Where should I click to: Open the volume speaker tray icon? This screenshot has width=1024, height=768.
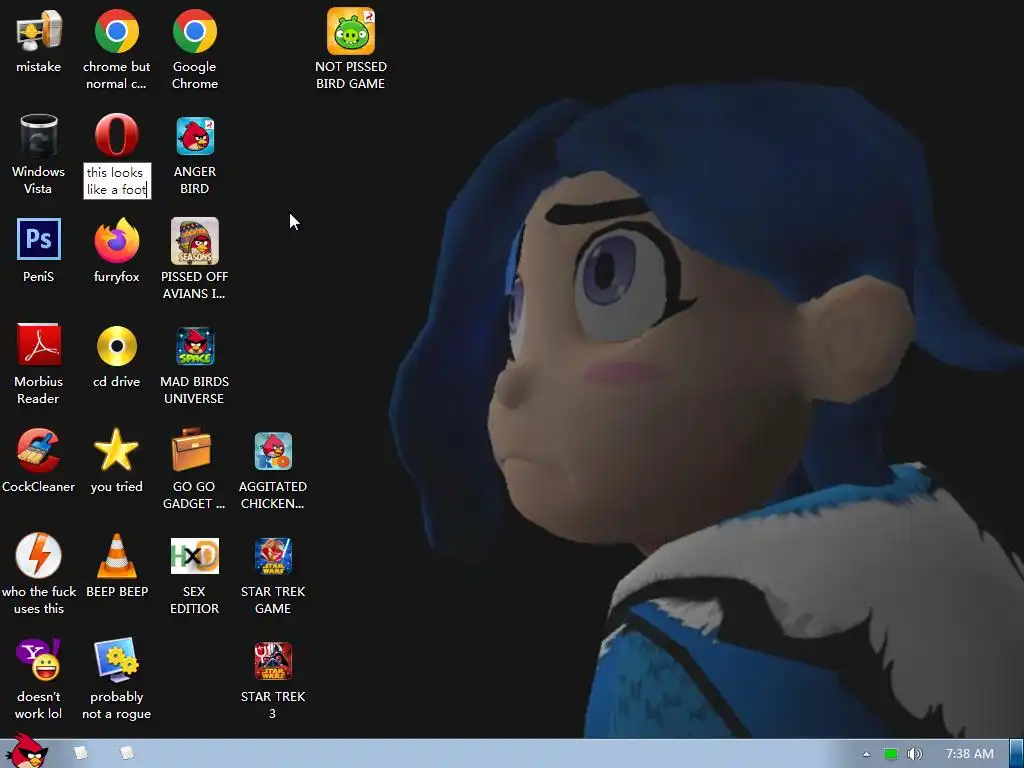[x=914, y=754]
